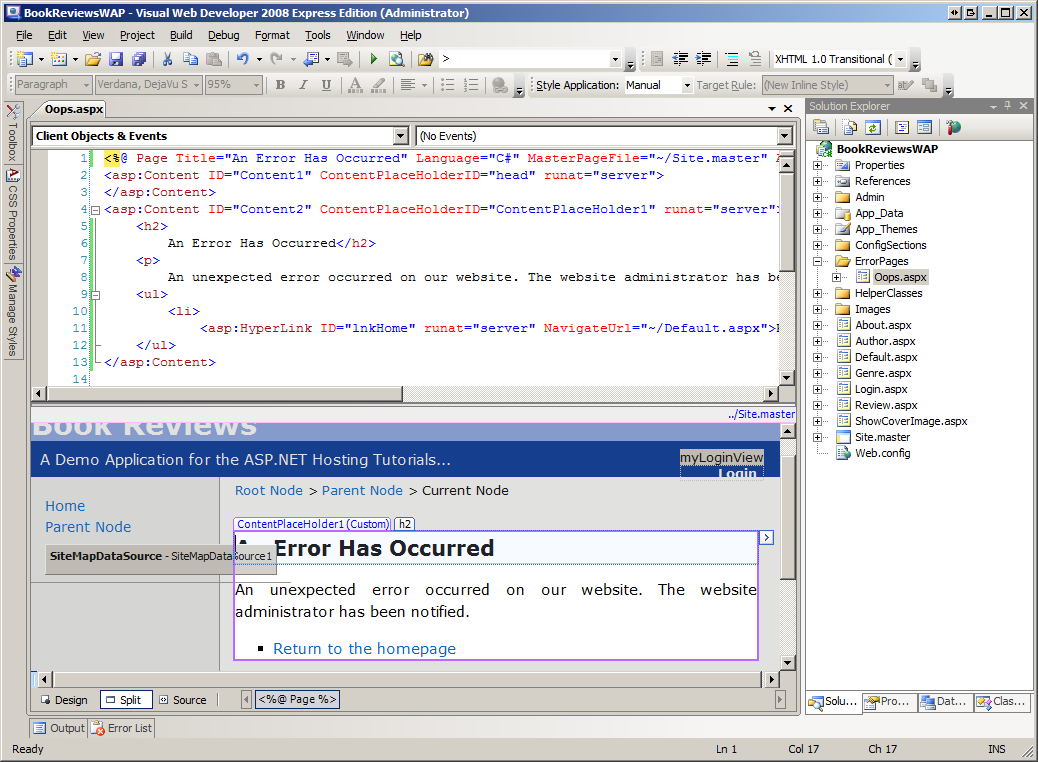This screenshot has width=1038, height=762.
Task: Select Web.config in Solution Explorer
Action: click(x=882, y=453)
